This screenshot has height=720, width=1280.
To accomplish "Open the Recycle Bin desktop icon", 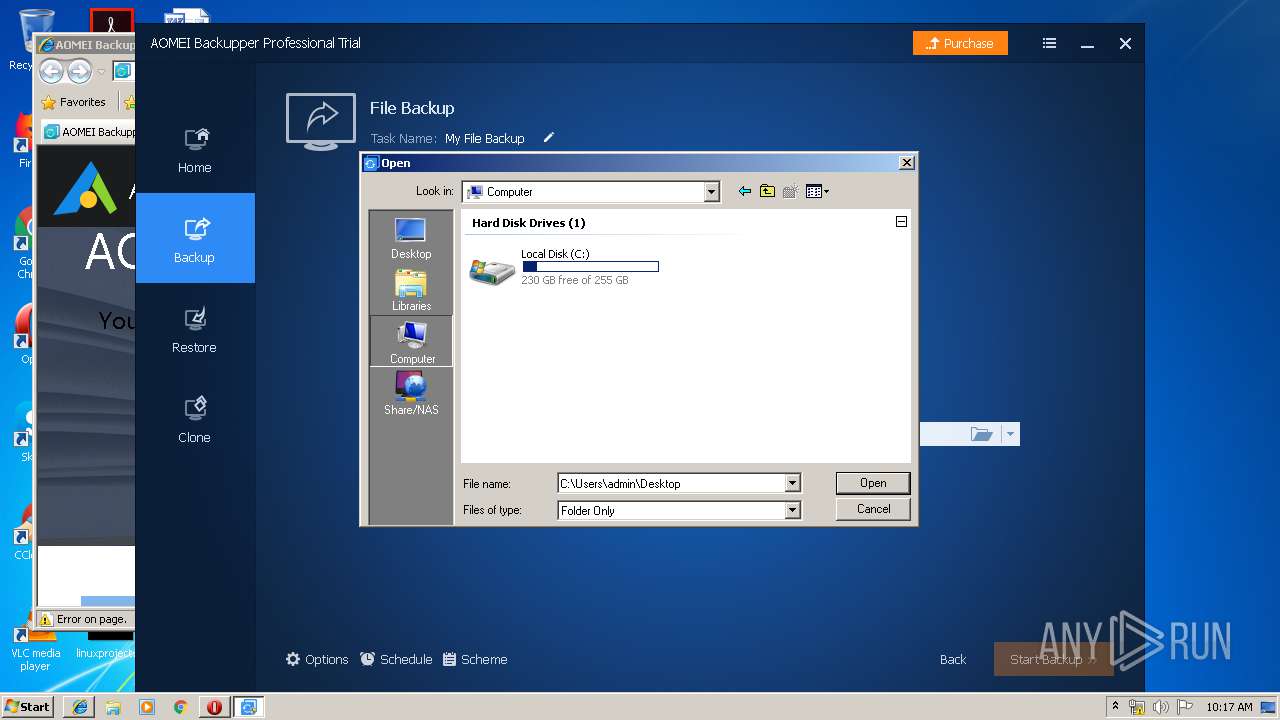I will click(34, 38).
